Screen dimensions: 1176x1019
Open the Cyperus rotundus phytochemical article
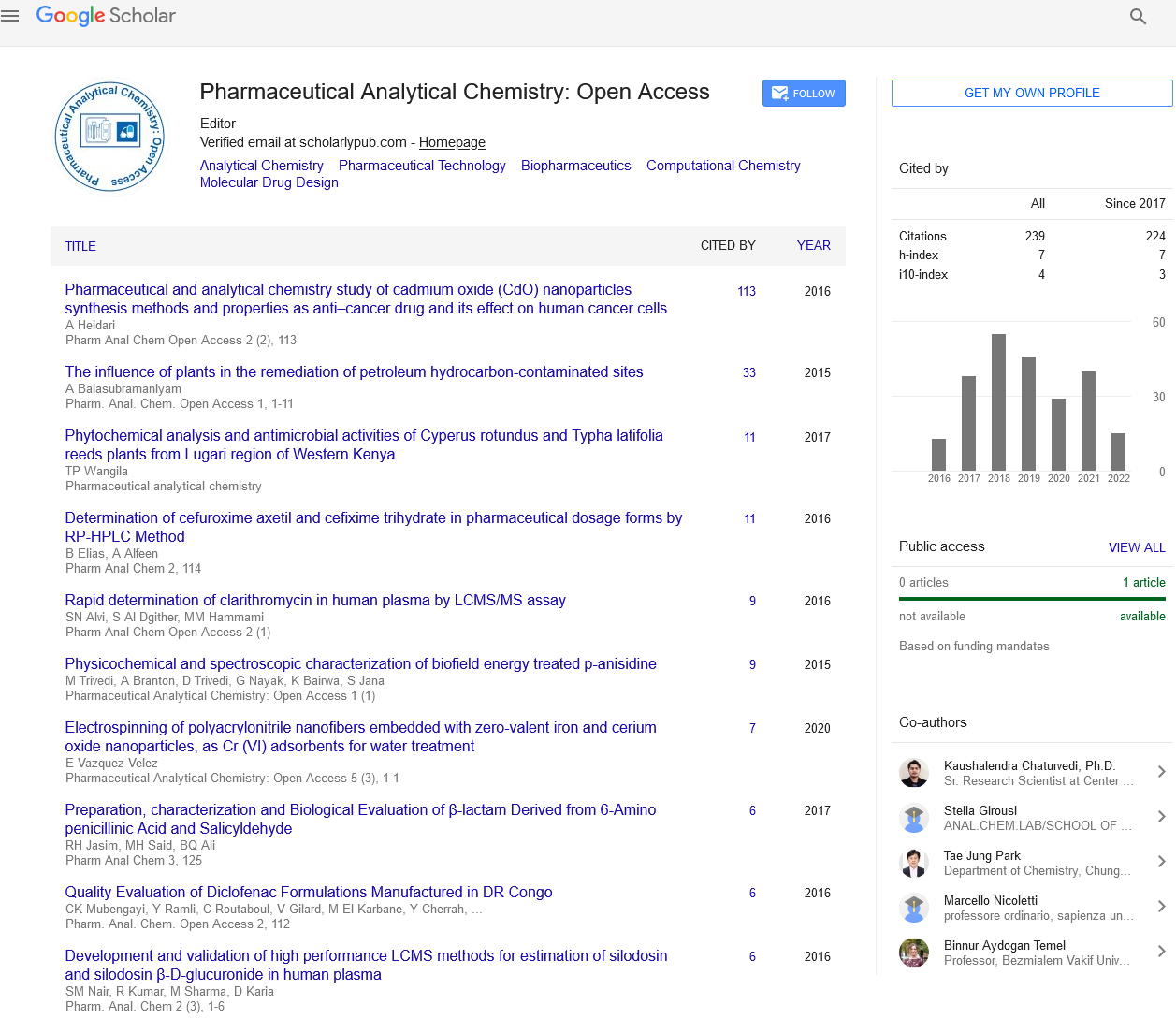(x=364, y=445)
